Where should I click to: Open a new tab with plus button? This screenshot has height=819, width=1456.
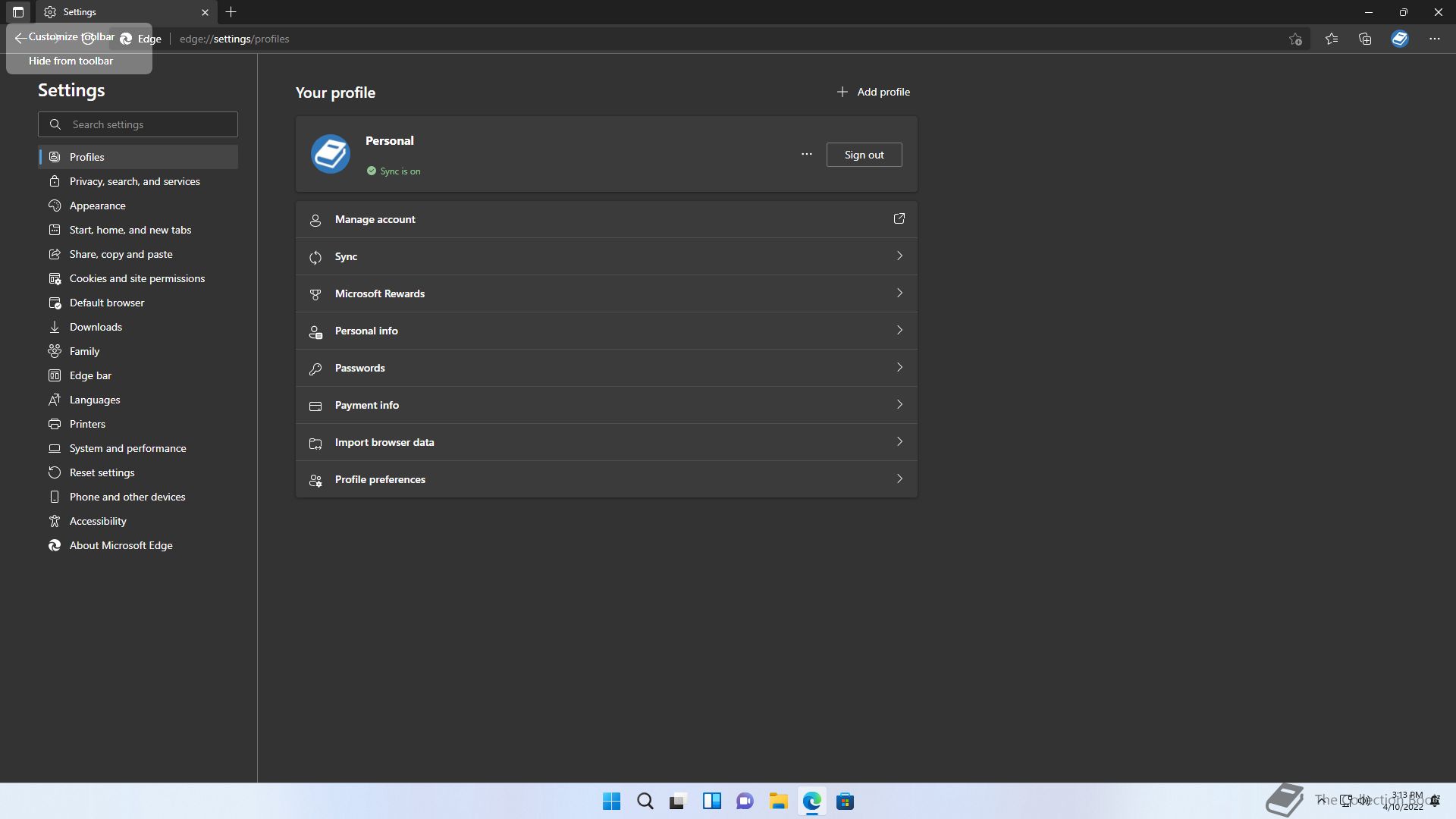click(x=231, y=12)
